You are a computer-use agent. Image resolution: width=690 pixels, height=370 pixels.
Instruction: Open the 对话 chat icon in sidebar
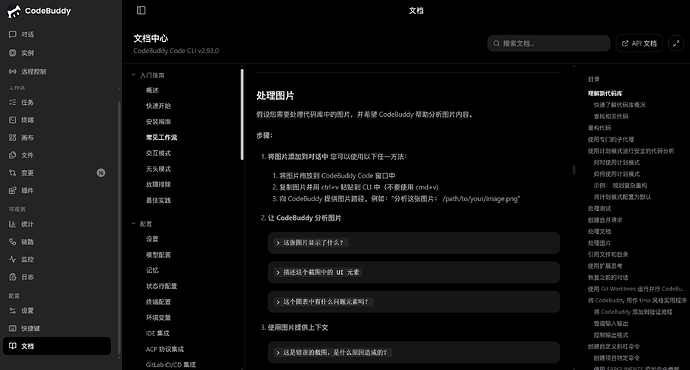tap(12, 34)
